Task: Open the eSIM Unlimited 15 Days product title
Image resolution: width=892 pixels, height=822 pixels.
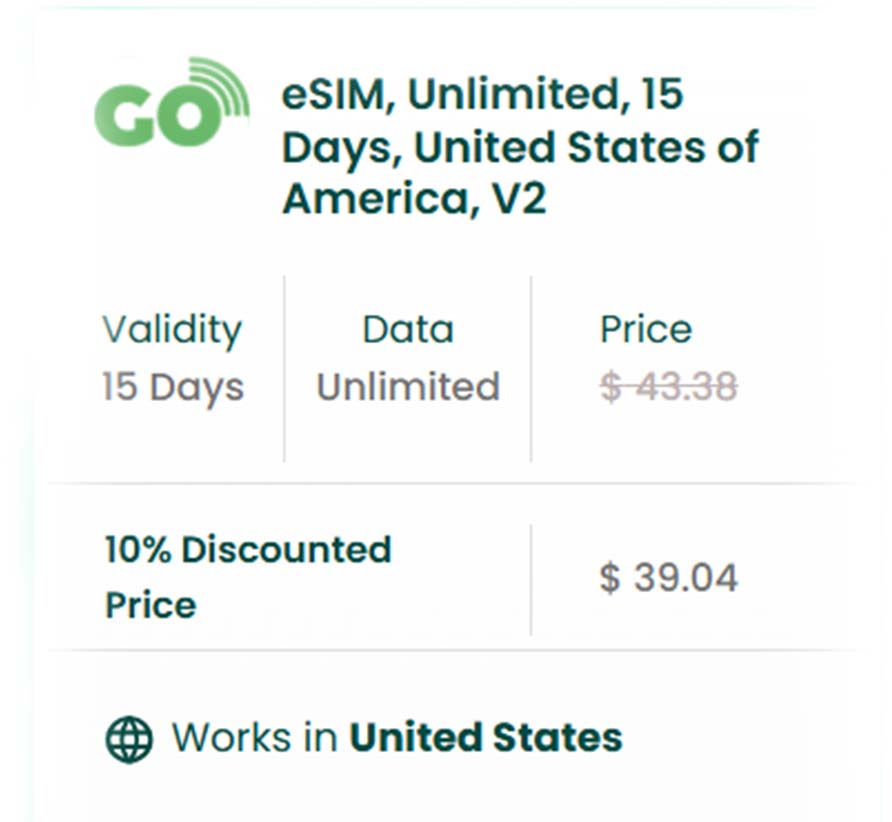Action: (519, 147)
